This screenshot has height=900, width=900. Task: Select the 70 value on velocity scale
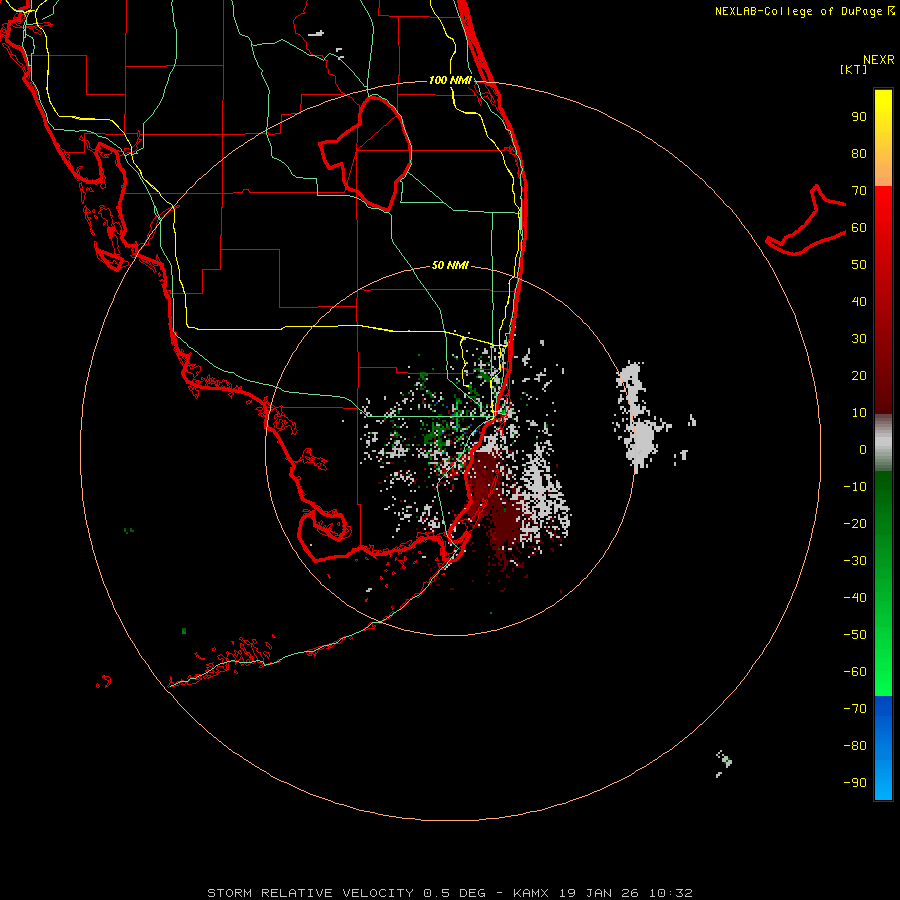point(859,191)
